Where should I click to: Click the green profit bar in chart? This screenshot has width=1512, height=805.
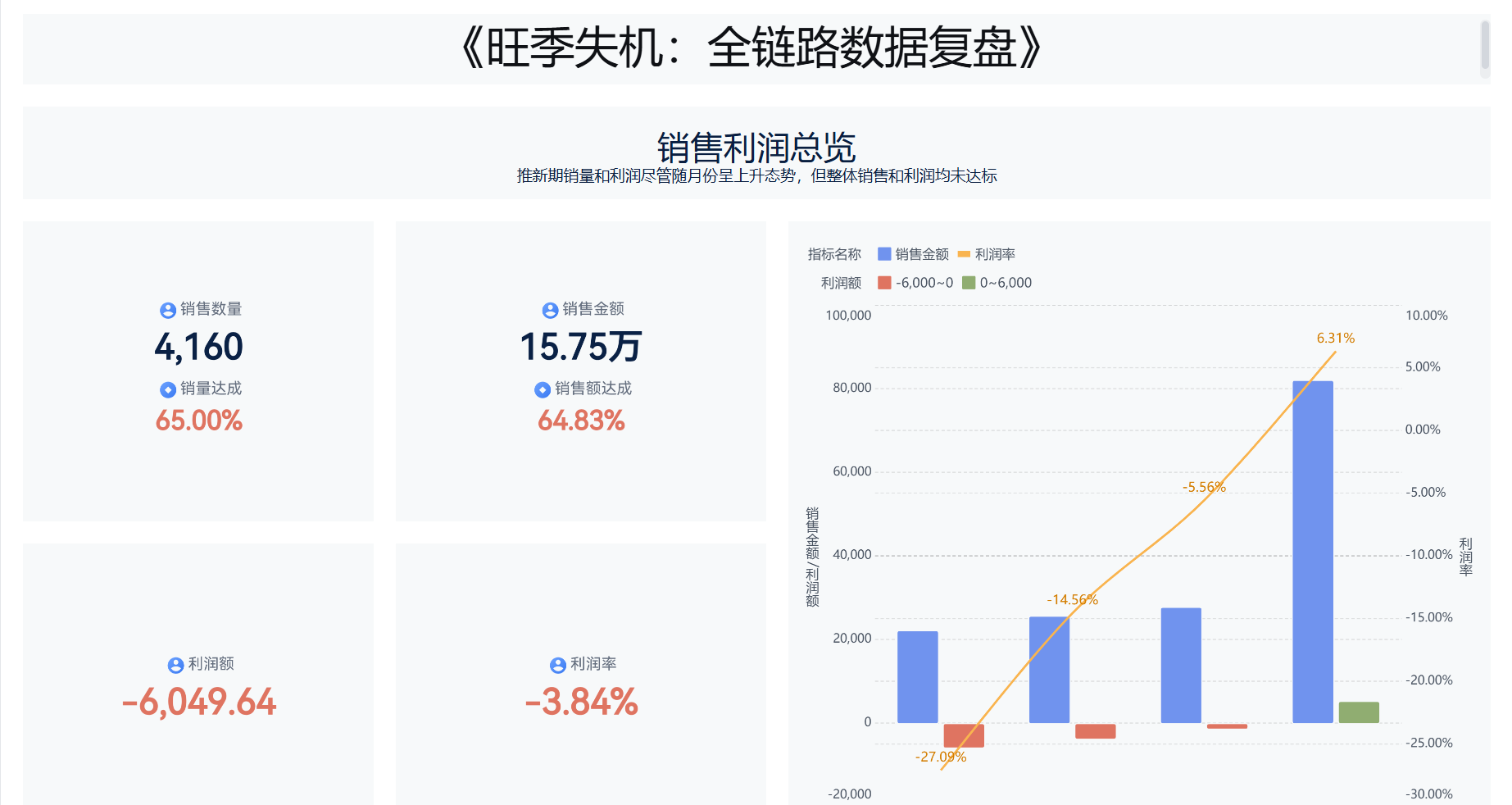coord(1358,712)
